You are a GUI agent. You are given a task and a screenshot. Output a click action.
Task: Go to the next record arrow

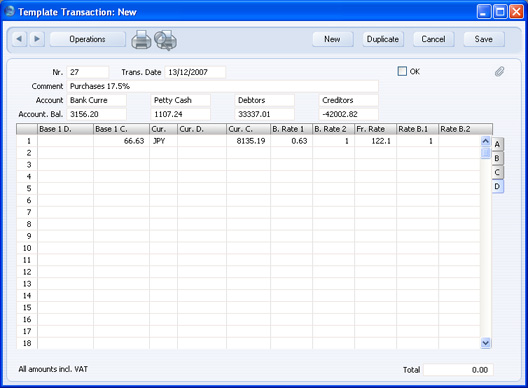point(37,39)
